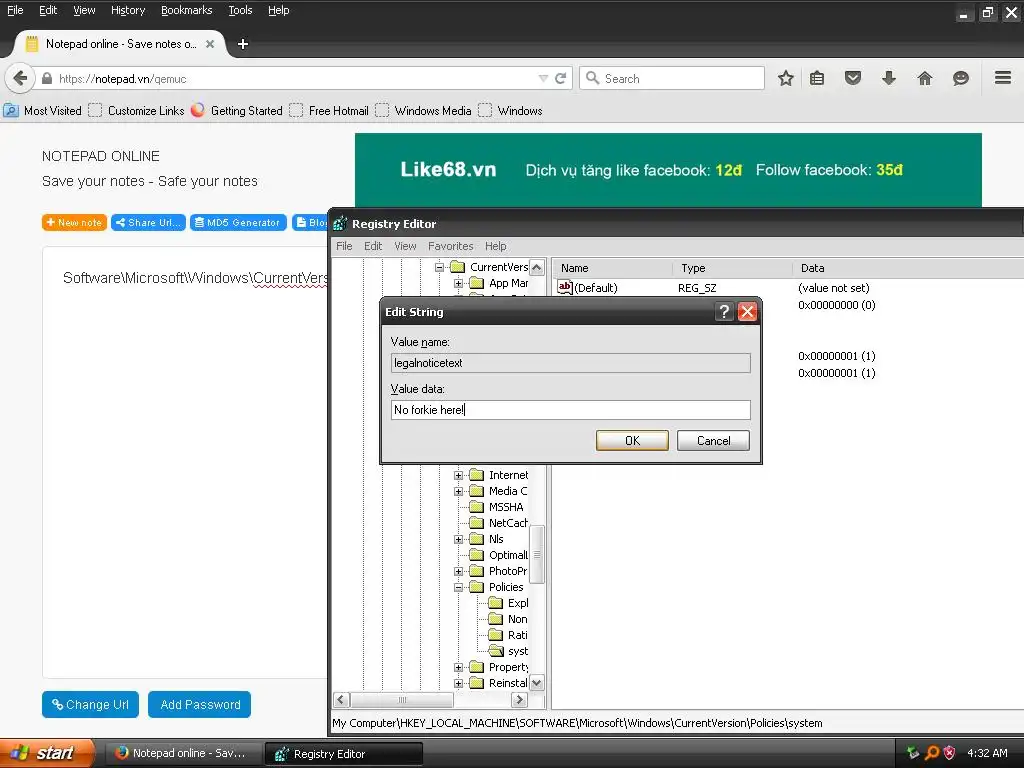The height and width of the screenshot is (768, 1024).
Task: Click the Data column header
Action: pos(908,268)
